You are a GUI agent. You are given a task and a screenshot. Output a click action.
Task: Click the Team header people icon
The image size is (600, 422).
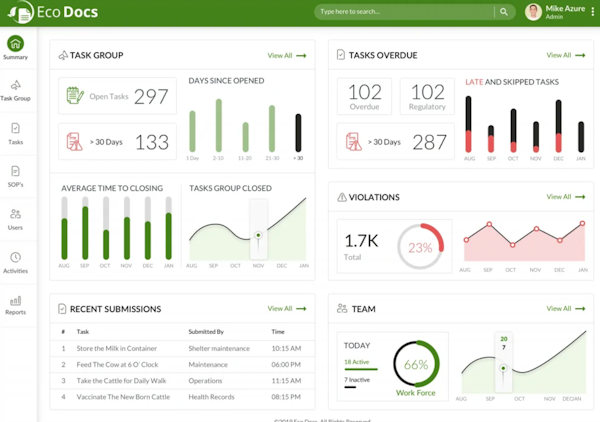pyautogui.click(x=342, y=308)
